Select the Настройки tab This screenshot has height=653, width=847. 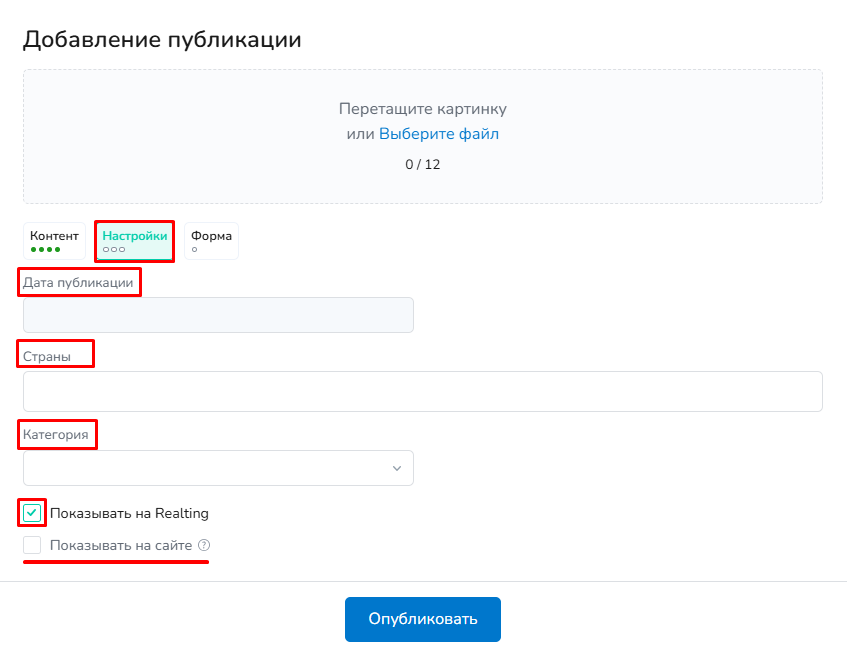click(134, 241)
